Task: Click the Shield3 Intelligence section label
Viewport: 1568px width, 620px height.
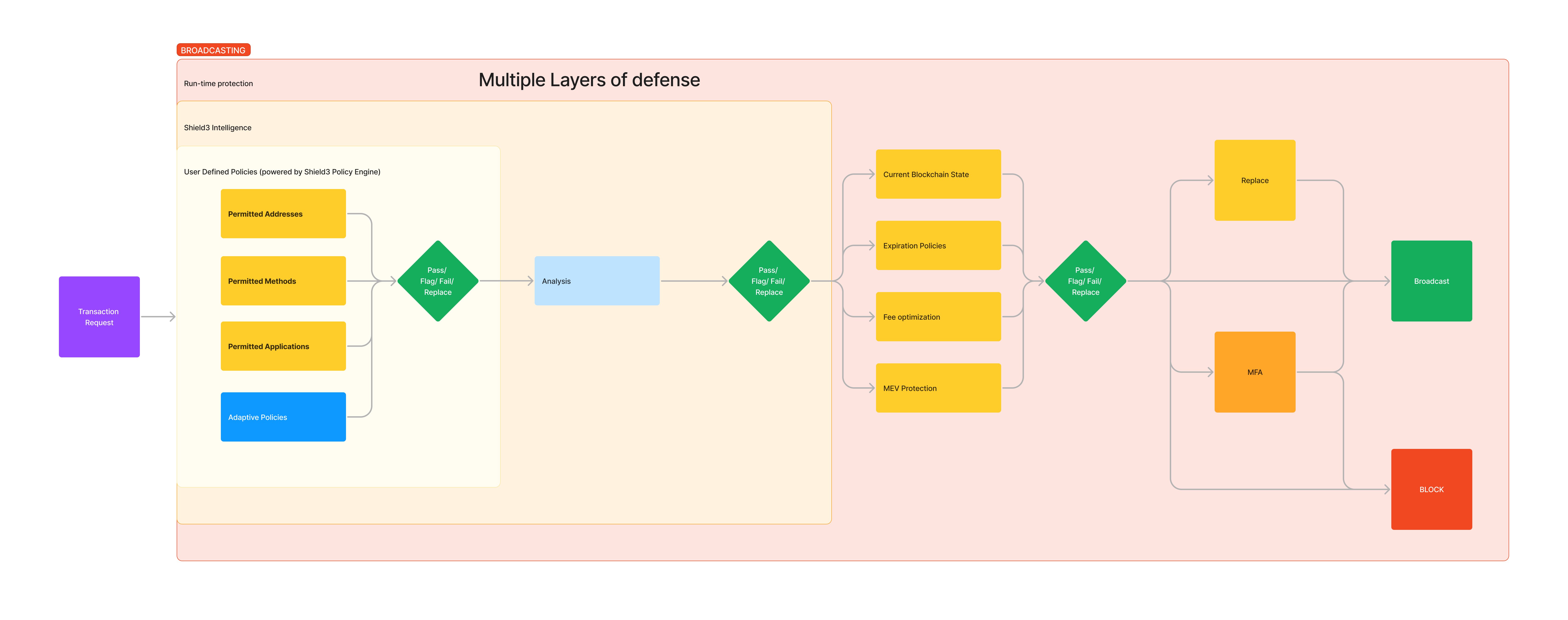Action: [217, 128]
